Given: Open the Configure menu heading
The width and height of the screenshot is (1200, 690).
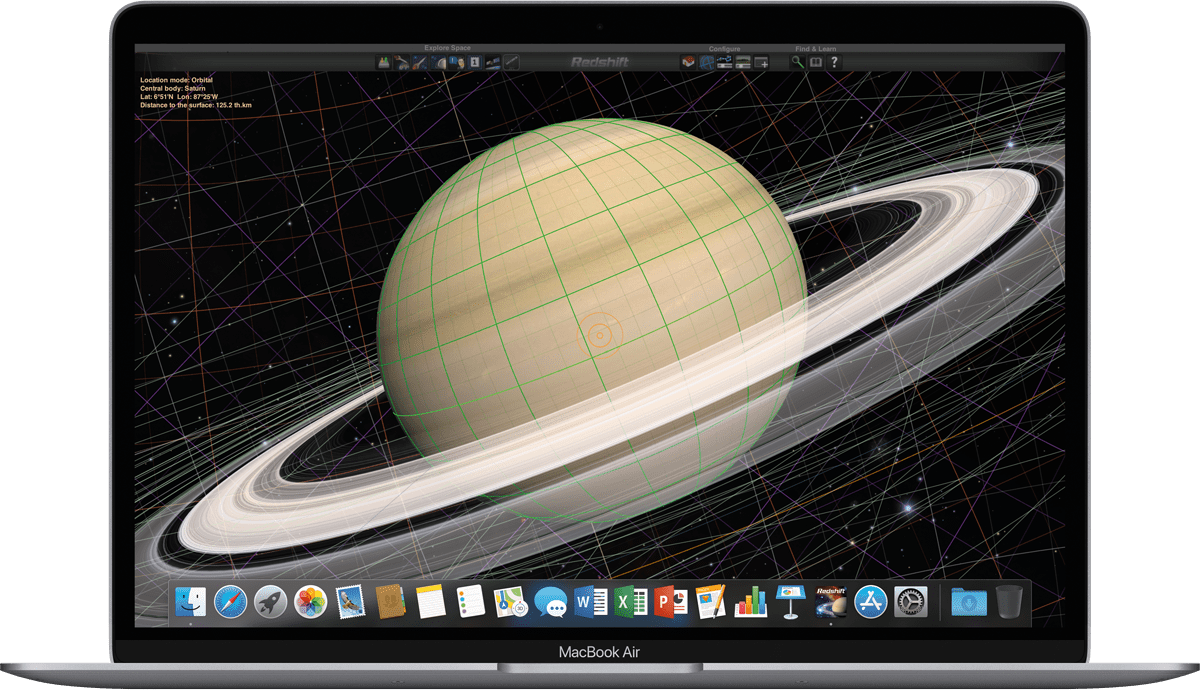Looking at the screenshot, I should coord(724,49).
